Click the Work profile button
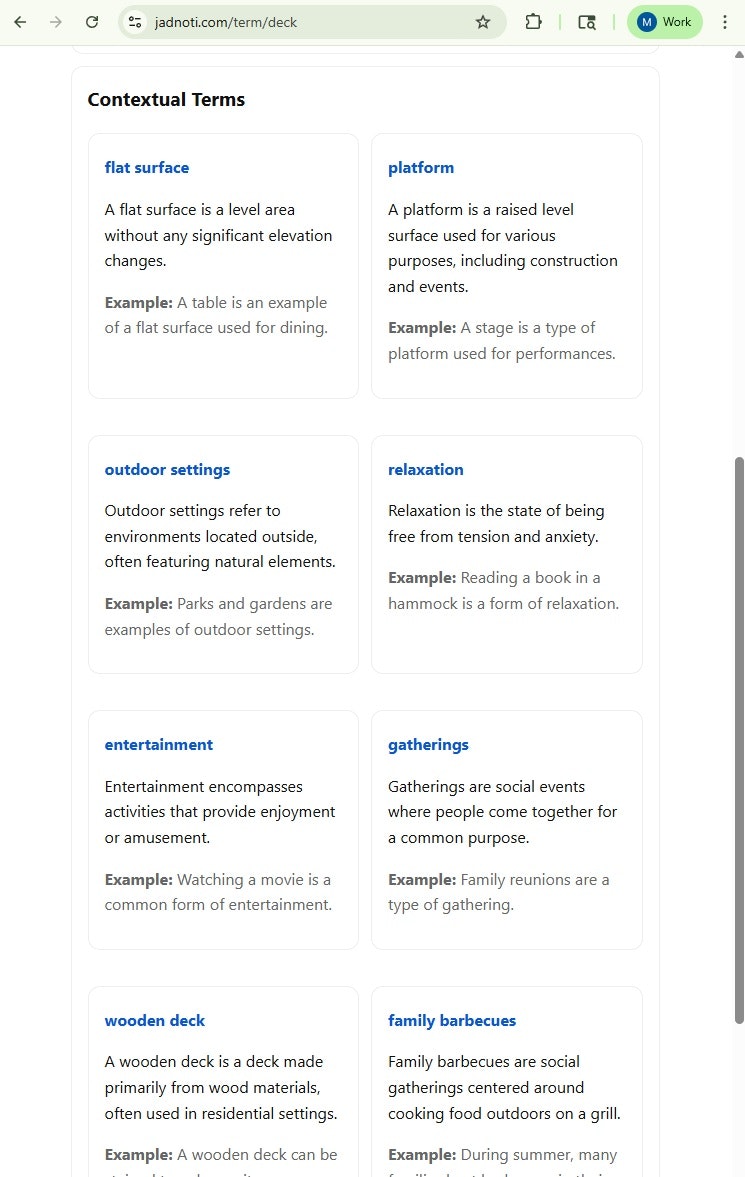745x1177 pixels. [664, 21]
